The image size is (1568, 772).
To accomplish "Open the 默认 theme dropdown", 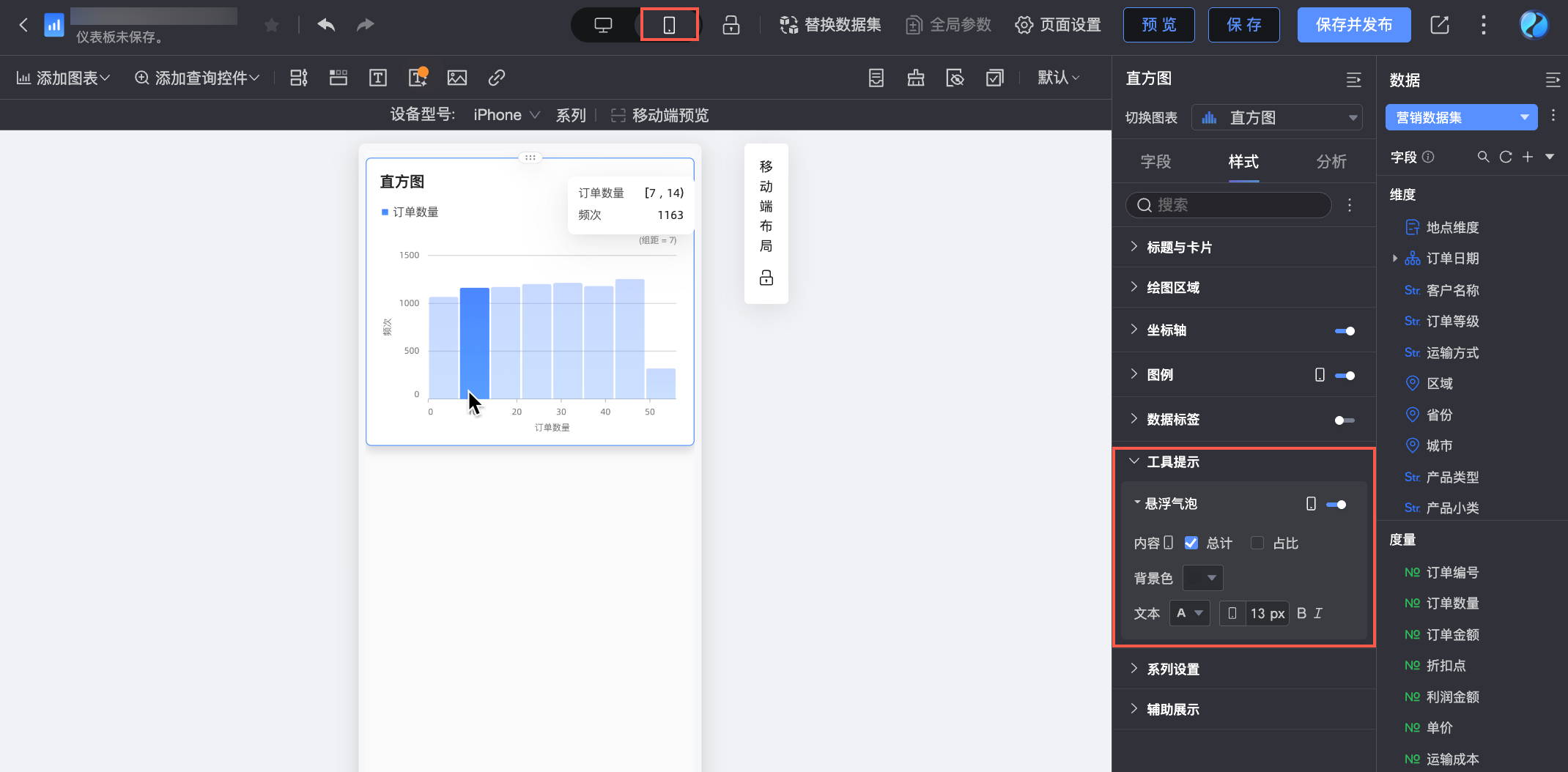I will [x=1059, y=78].
